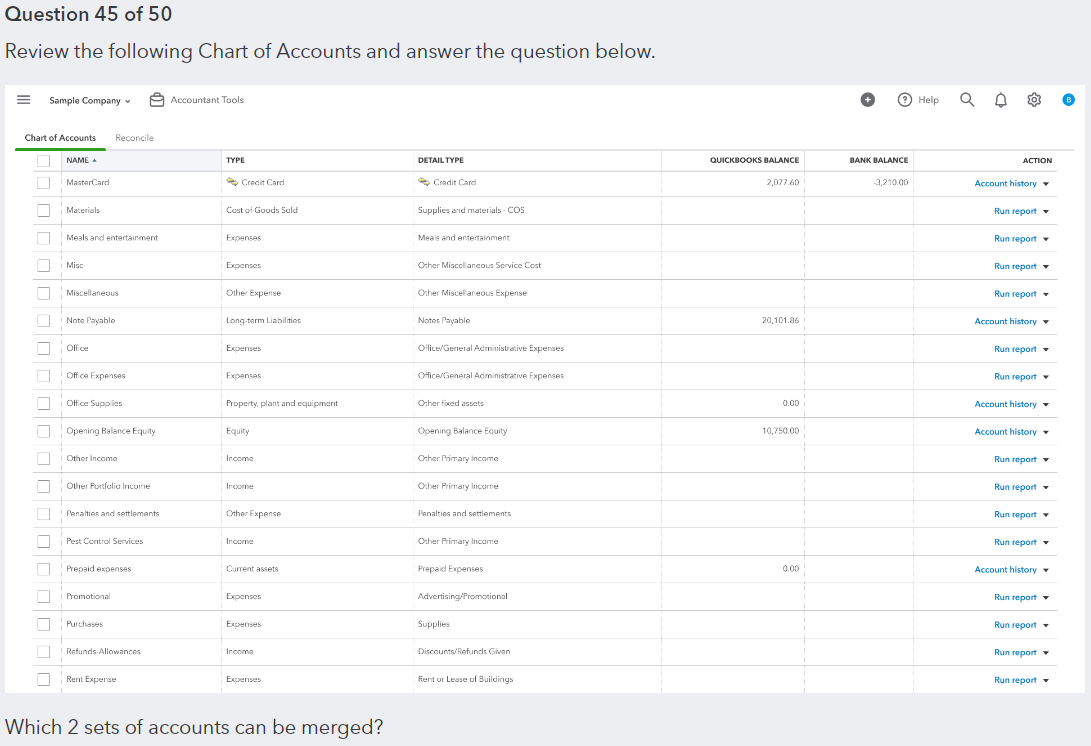Tick the checkbox for Office Supplies

click(x=44, y=404)
